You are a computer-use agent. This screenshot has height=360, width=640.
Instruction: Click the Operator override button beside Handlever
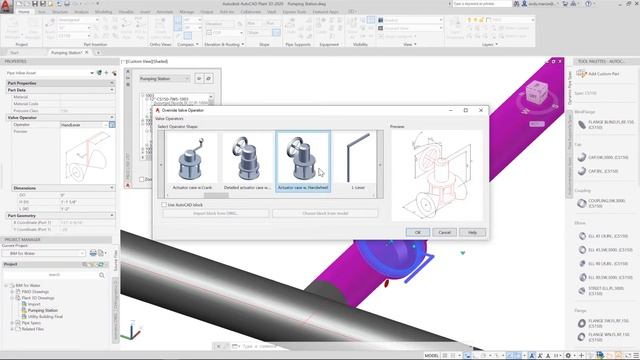[x=112, y=124]
